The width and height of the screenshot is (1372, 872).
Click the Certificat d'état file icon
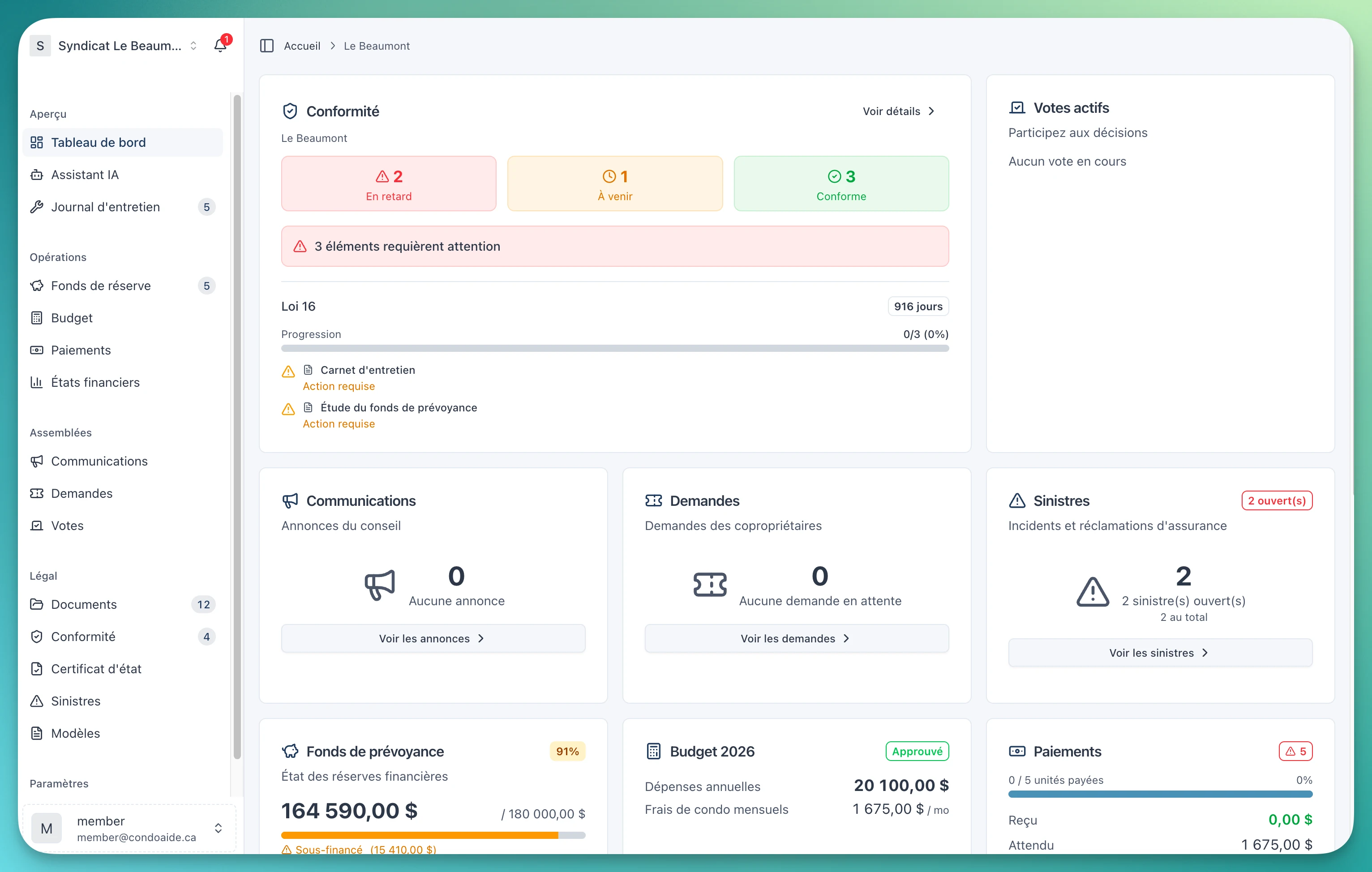coord(36,669)
